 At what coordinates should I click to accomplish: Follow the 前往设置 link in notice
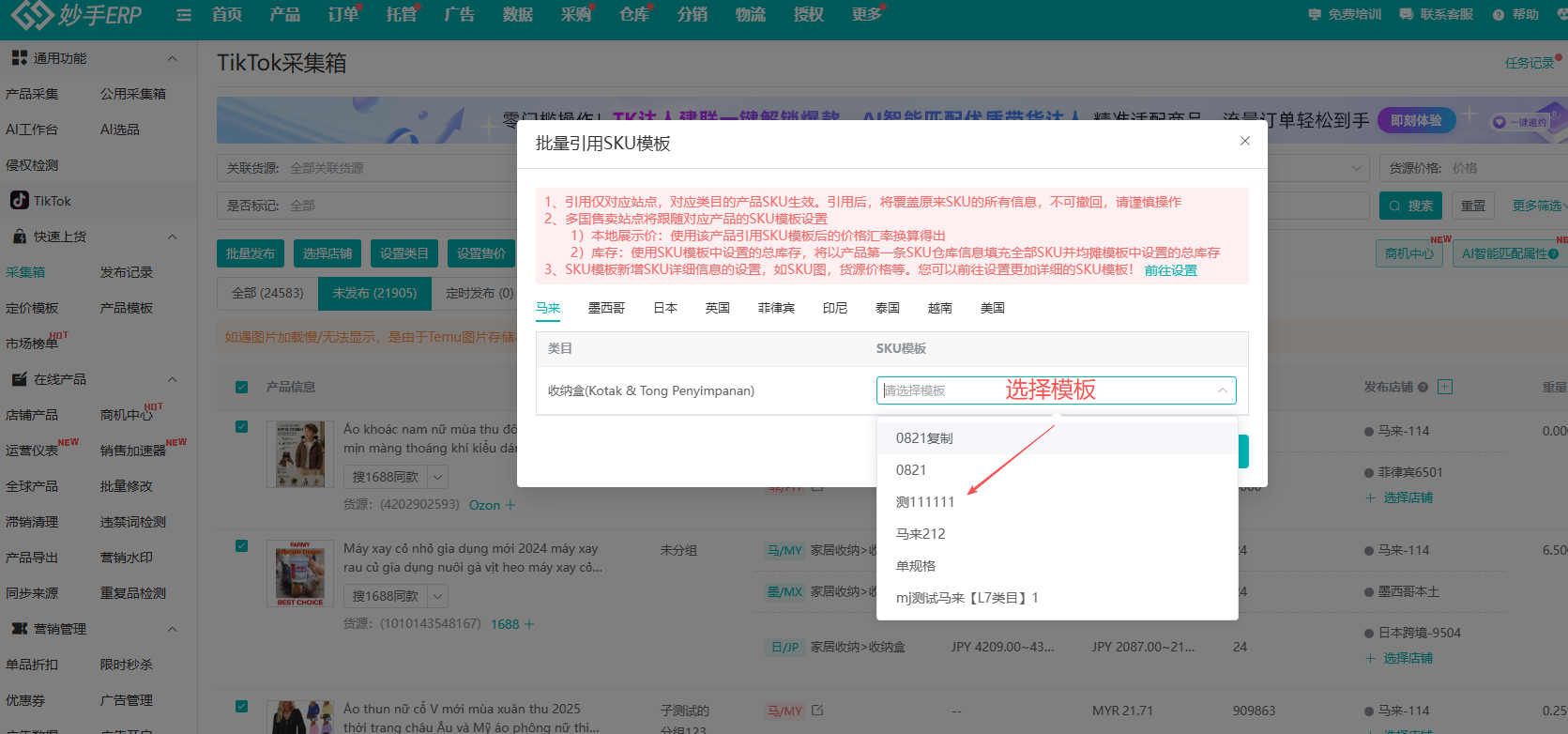click(1171, 270)
